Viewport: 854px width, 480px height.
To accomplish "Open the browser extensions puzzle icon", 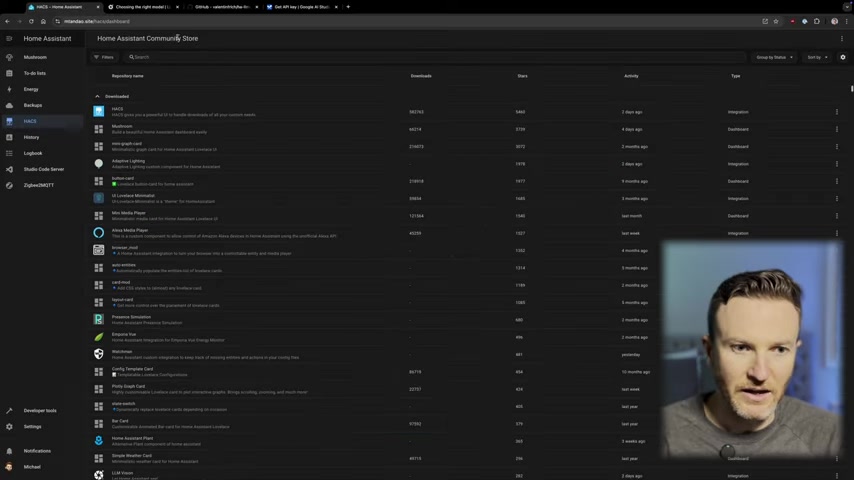I will pyautogui.click(x=816, y=21).
